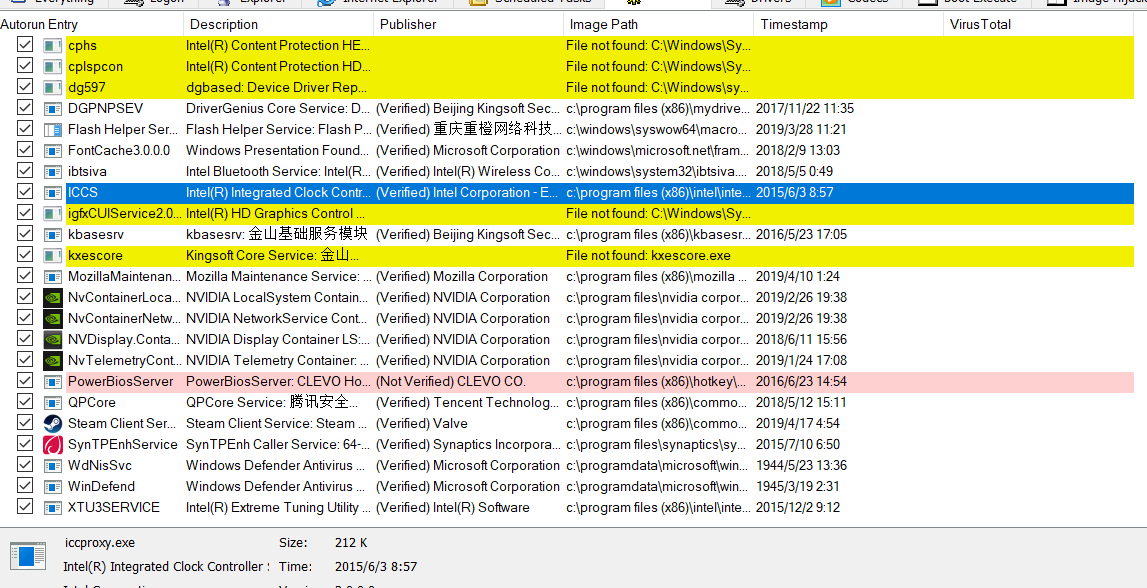Click the window icon next to MozillaMaintenan...

53,277
